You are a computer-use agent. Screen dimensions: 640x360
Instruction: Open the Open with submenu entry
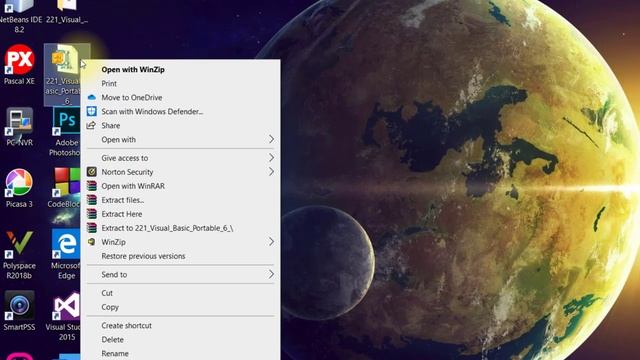(x=180, y=140)
